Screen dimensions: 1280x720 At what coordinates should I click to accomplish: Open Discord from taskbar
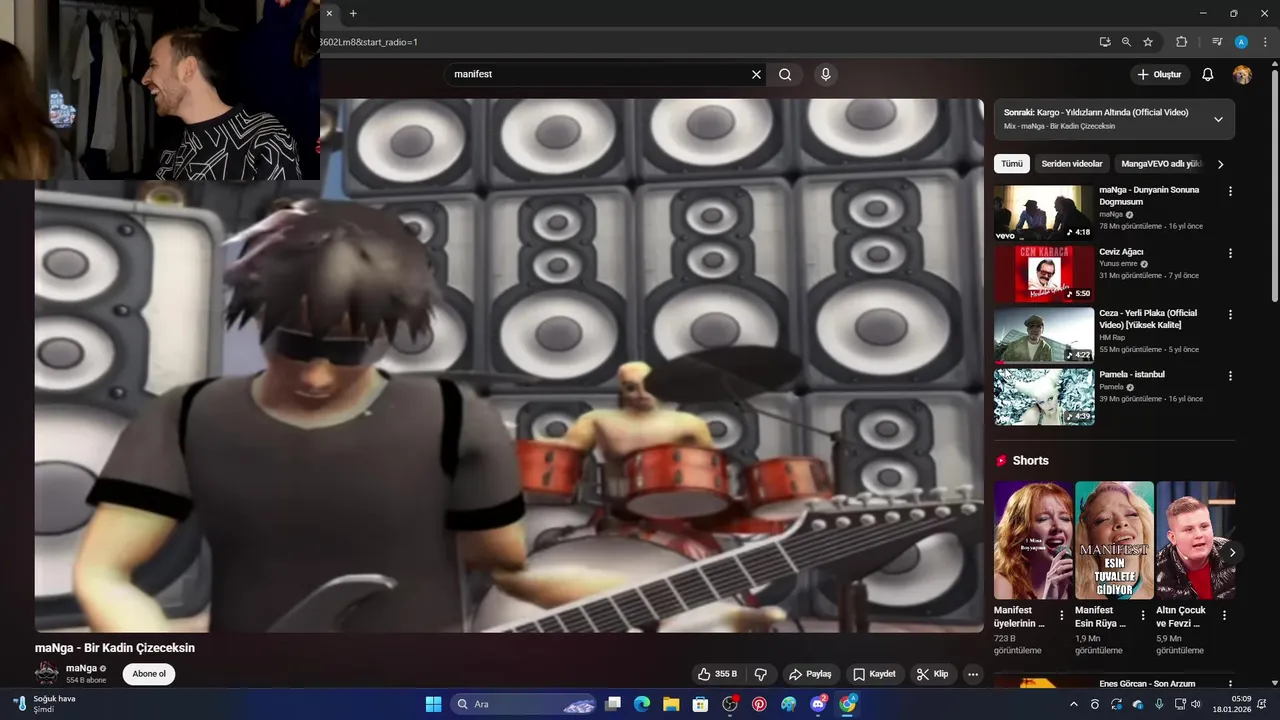click(x=818, y=704)
